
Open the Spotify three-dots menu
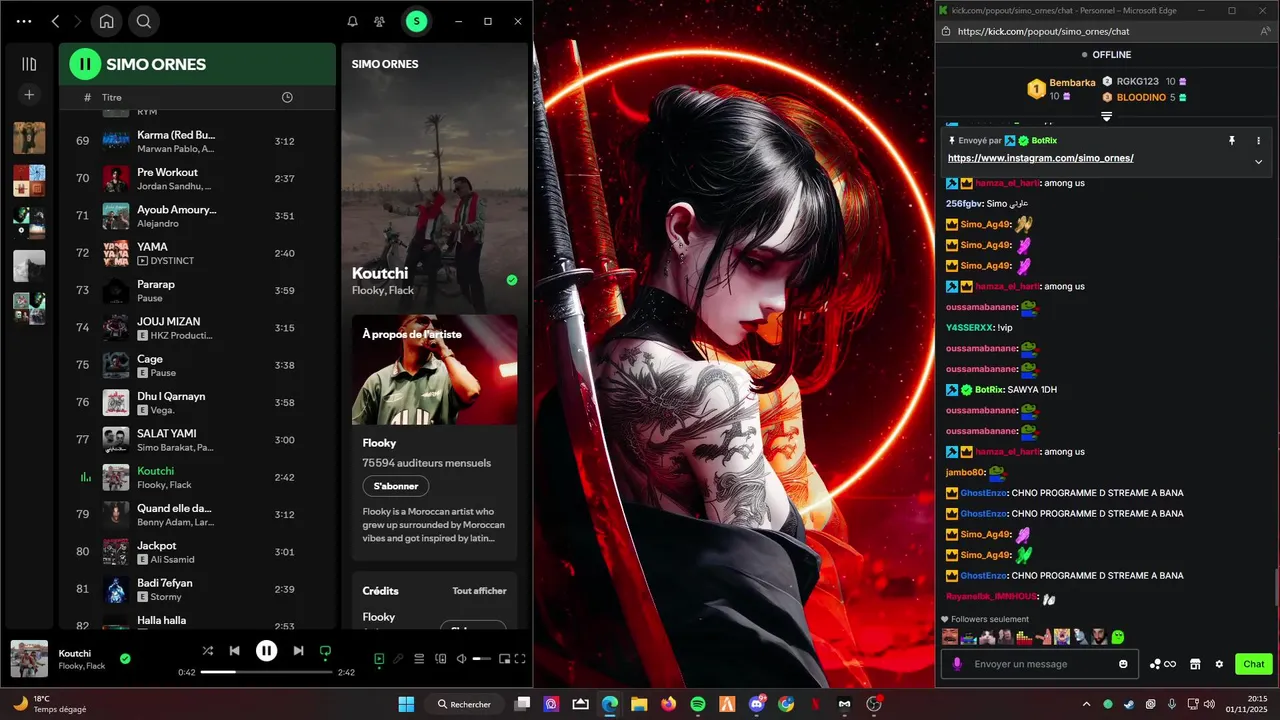tap(24, 21)
